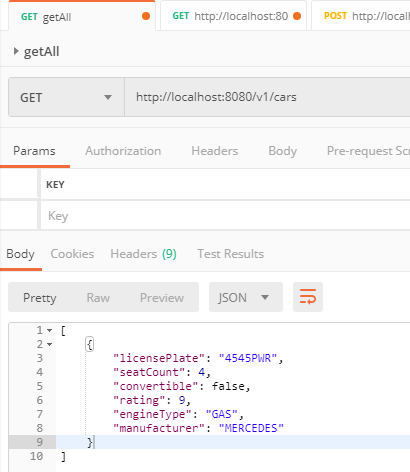This screenshot has height=472, width=410.
Task: Click the "seatCount" key in response
Action: [x=149, y=372]
